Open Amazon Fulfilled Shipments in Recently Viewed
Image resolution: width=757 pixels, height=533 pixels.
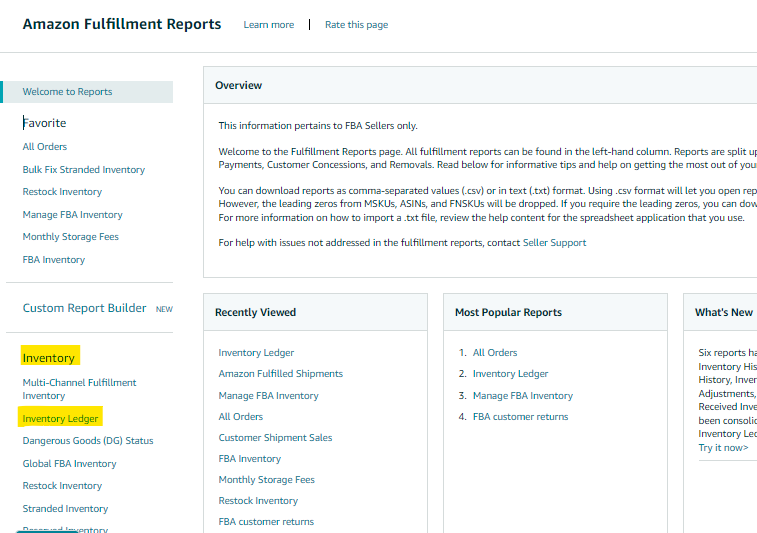point(280,374)
